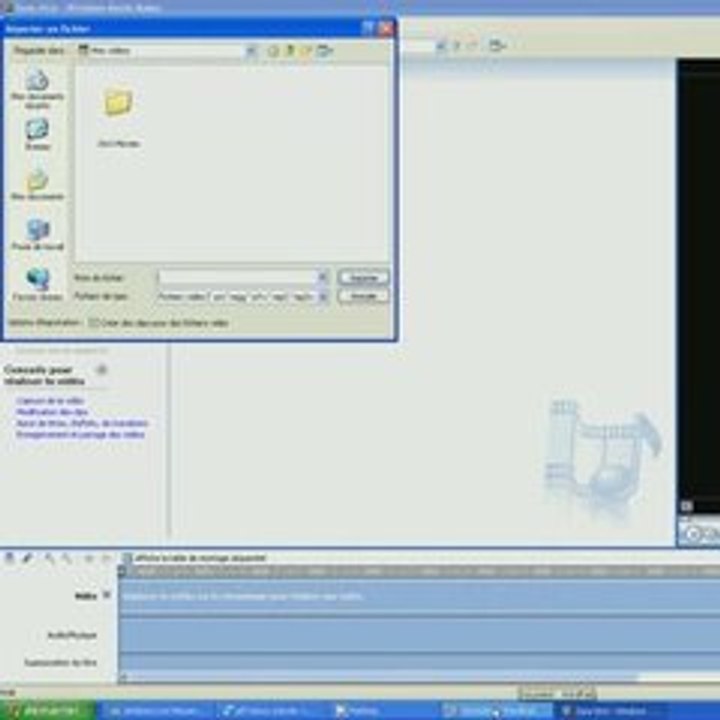Viewport: 720px width, 720px height.
Task: Click the Superposition du titre track label
Action: pyautogui.click(x=60, y=663)
